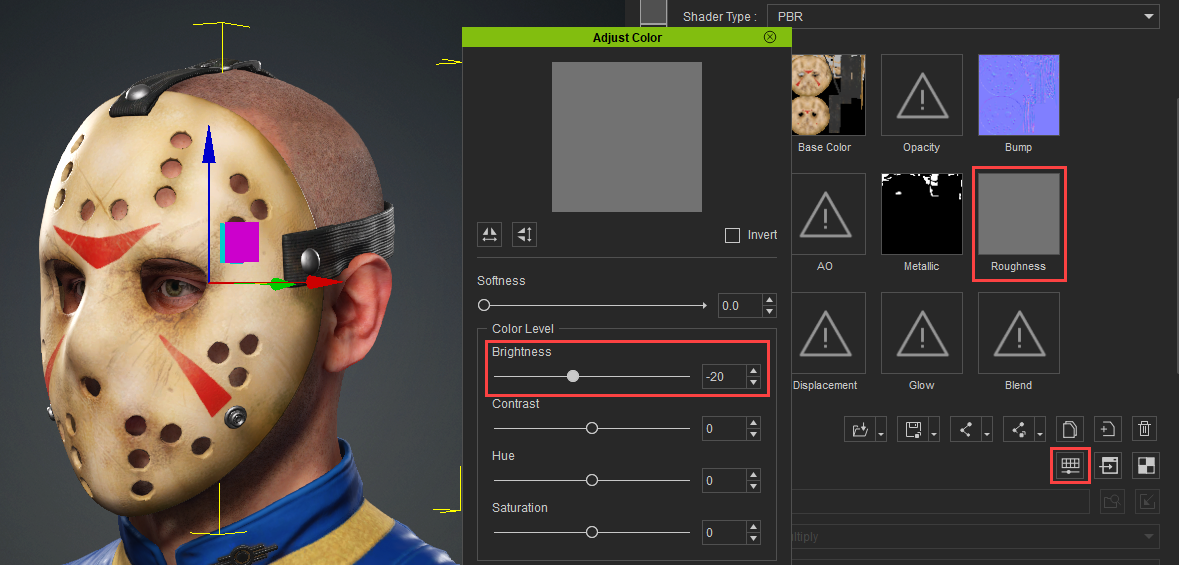Close the Adjust Color panel
This screenshot has width=1179, height=565.
coord(769,37)
